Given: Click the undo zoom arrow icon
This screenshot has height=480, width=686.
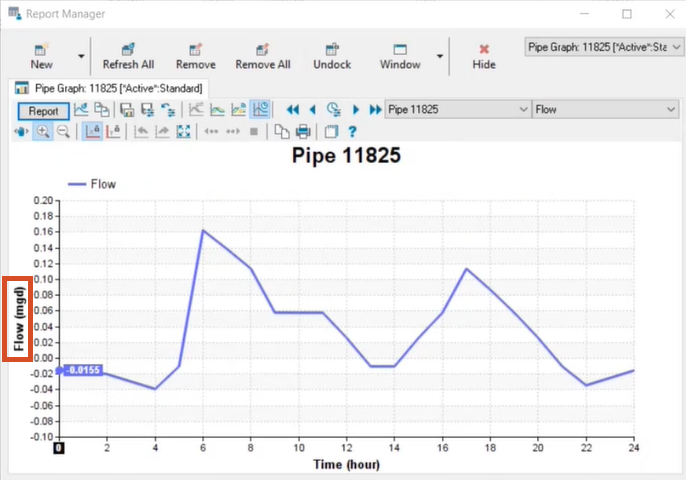Looking at the screenshot, I should tap(141, 131).
